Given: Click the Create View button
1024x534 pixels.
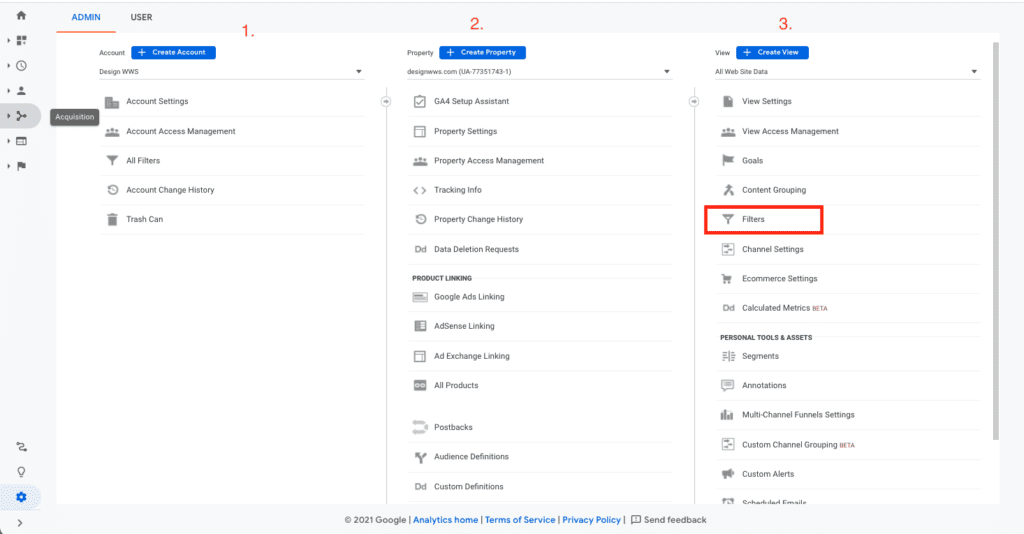Looking at the screenshot, I should pyautogui.click(x=772, y=52).
